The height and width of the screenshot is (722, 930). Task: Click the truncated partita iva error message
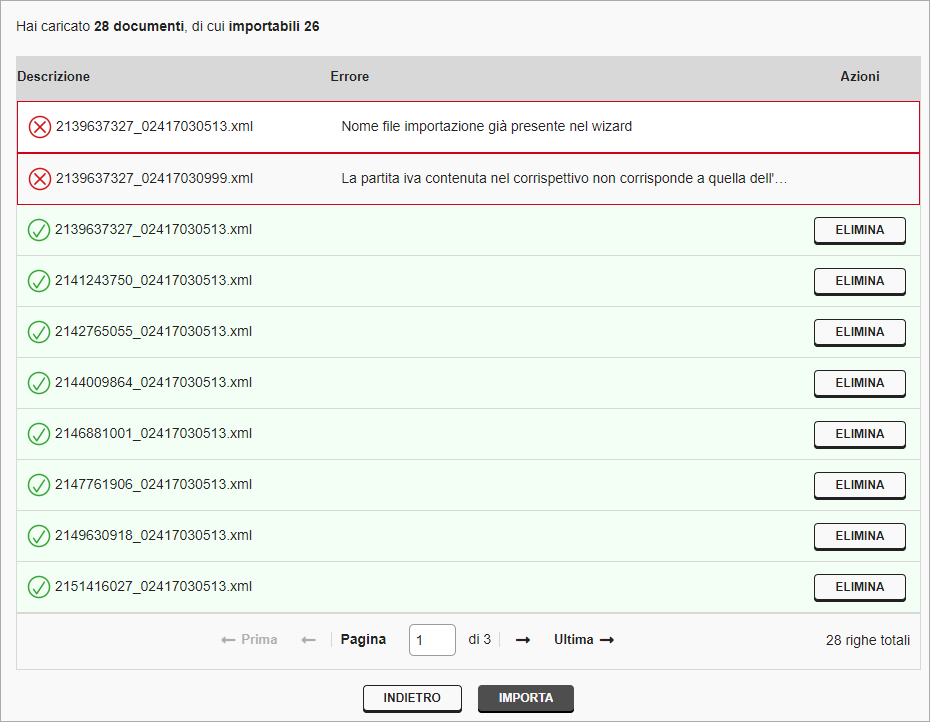564,179
